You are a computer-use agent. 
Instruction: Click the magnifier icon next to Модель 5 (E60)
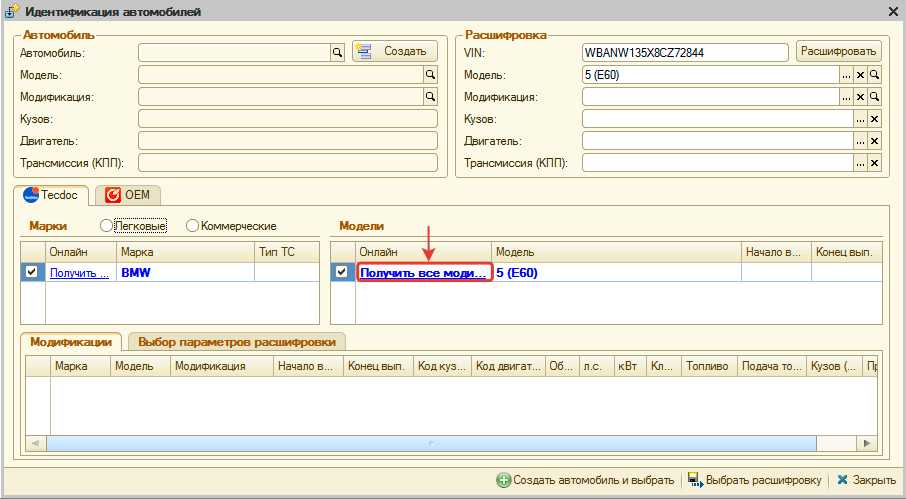(x=874, y=75)
